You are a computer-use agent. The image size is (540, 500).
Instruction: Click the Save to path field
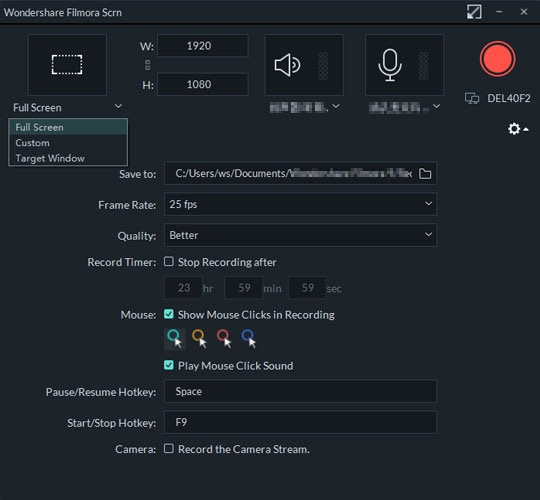pyautogui.click(x=301, y=173)
